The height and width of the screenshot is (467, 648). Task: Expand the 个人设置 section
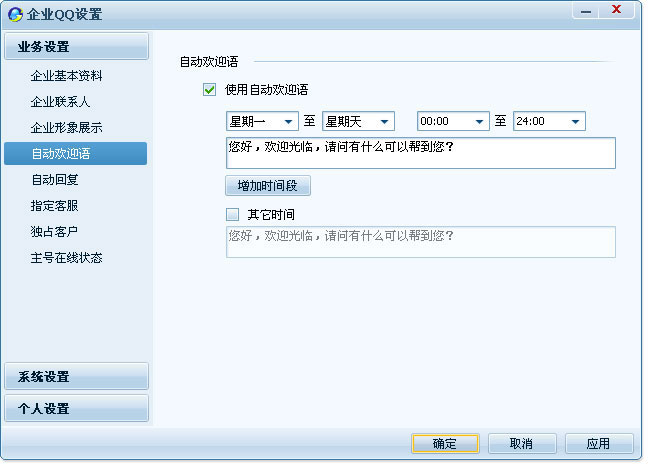pyautogui.click(x=76, y=408)
